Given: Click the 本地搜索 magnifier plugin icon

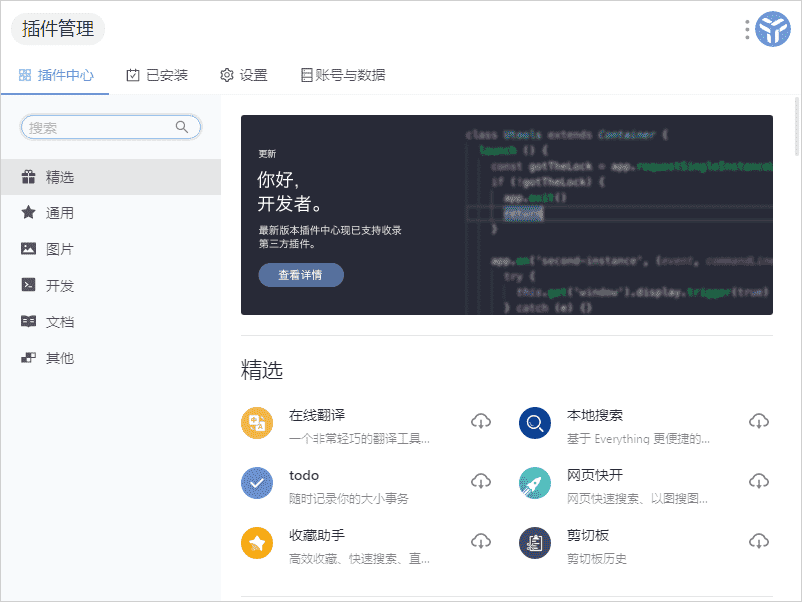Looking at the screenshot, I should [534, 422].
